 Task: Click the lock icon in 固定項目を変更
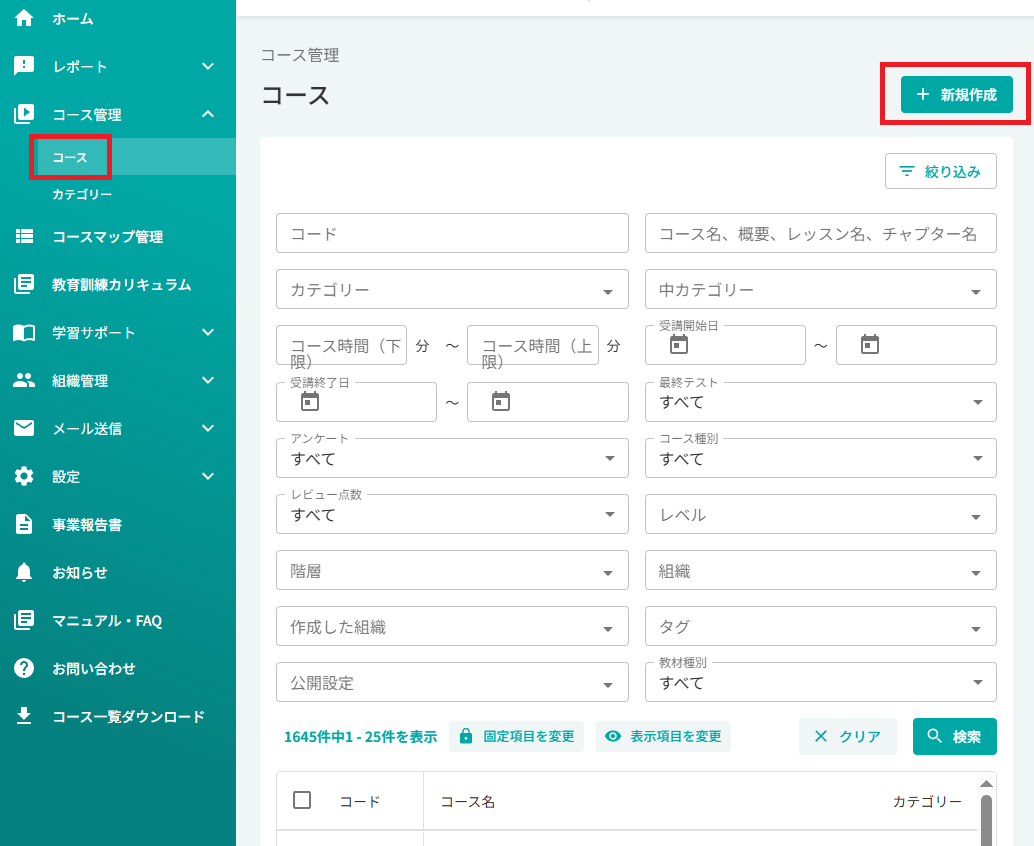pyautogui.click(x=466, y=736)
